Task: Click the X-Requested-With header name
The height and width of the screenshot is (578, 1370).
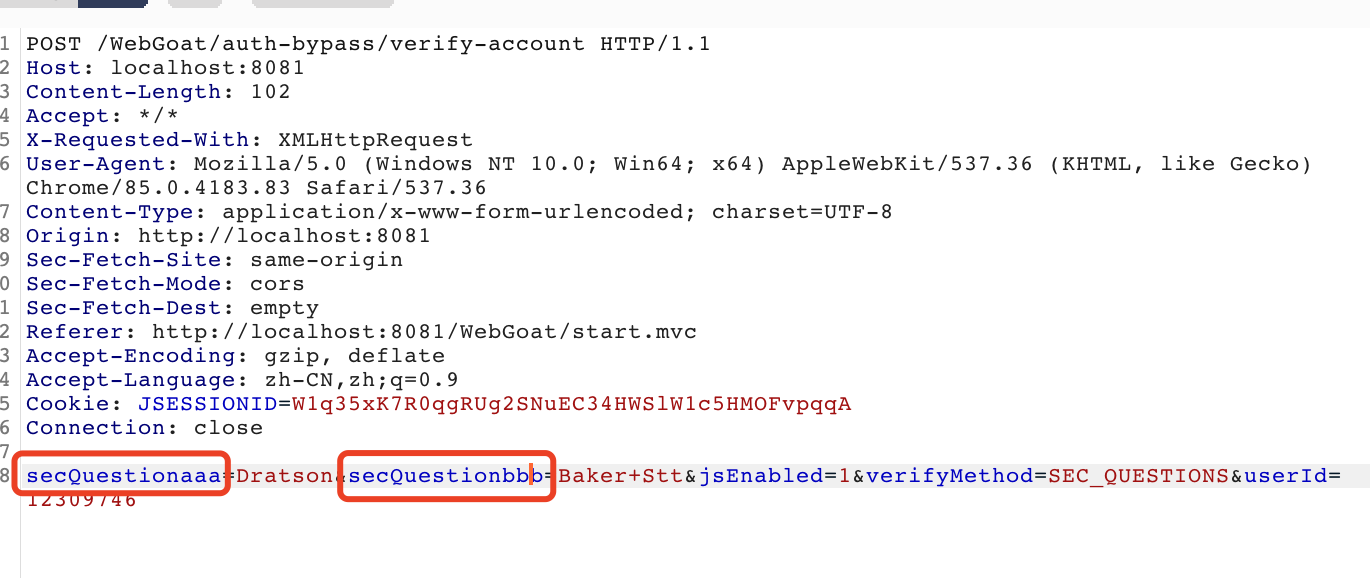Action: click(138, 140)
